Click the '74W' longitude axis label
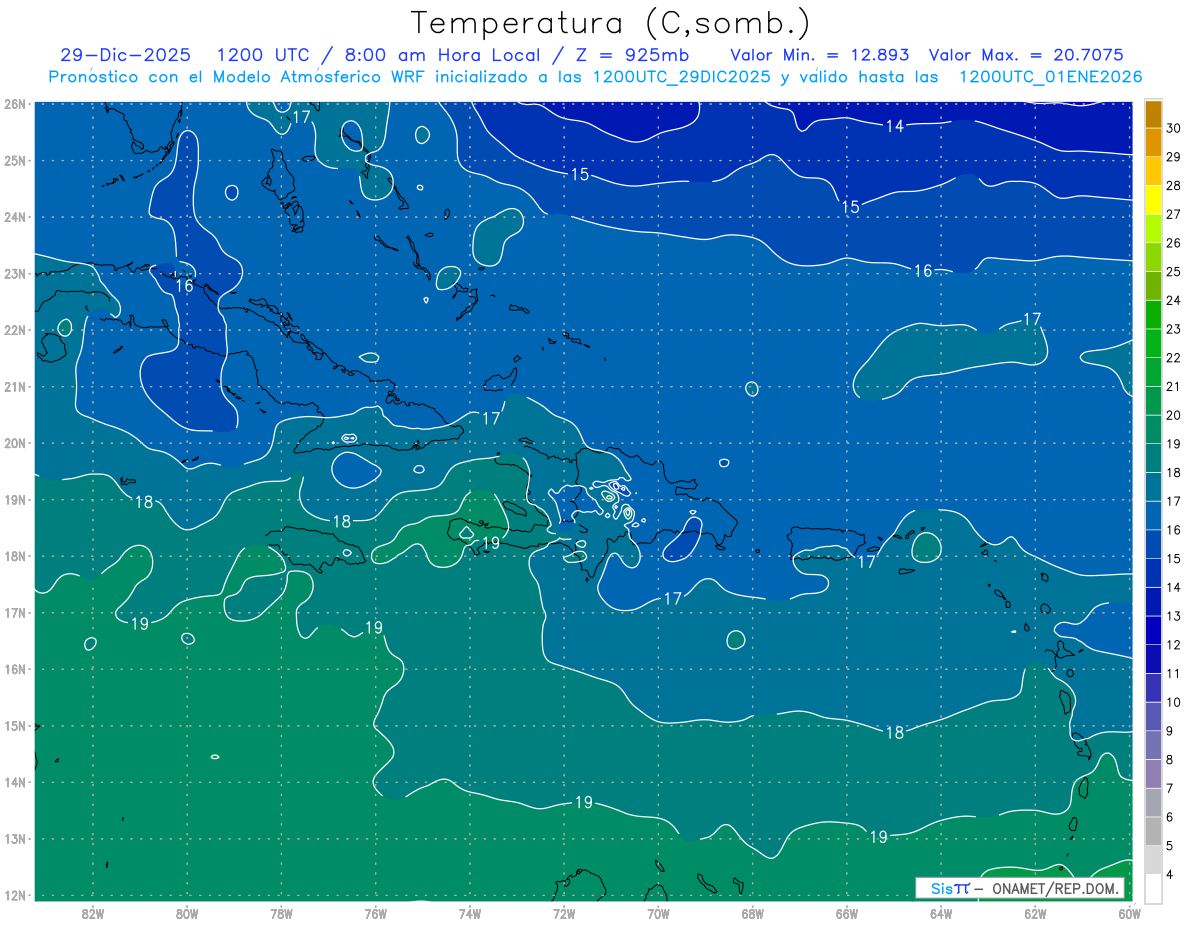This screenshot has width=1200, height=927. click(470, 912)
